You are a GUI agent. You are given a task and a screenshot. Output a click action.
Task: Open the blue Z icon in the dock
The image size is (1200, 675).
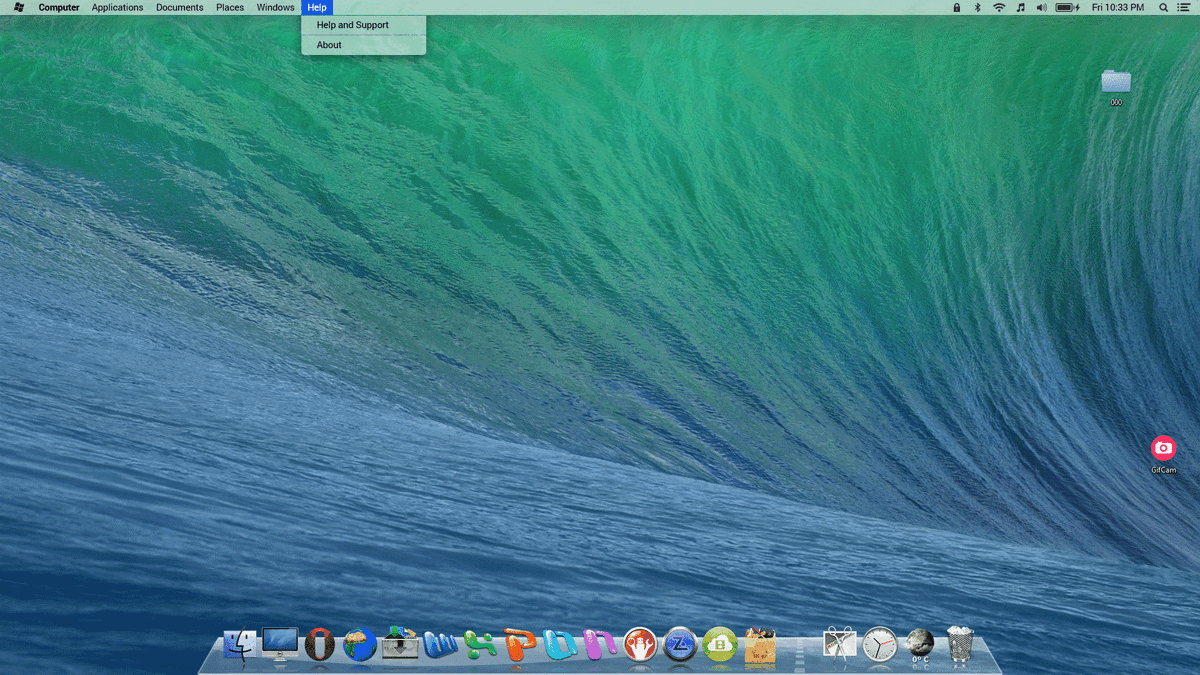(x=680, y=644)
